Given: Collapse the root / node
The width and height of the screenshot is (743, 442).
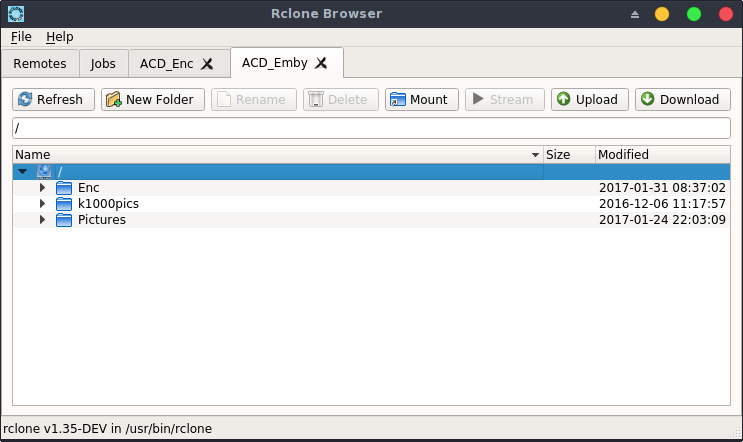Looking at the screenshot, I should point(22,171).
